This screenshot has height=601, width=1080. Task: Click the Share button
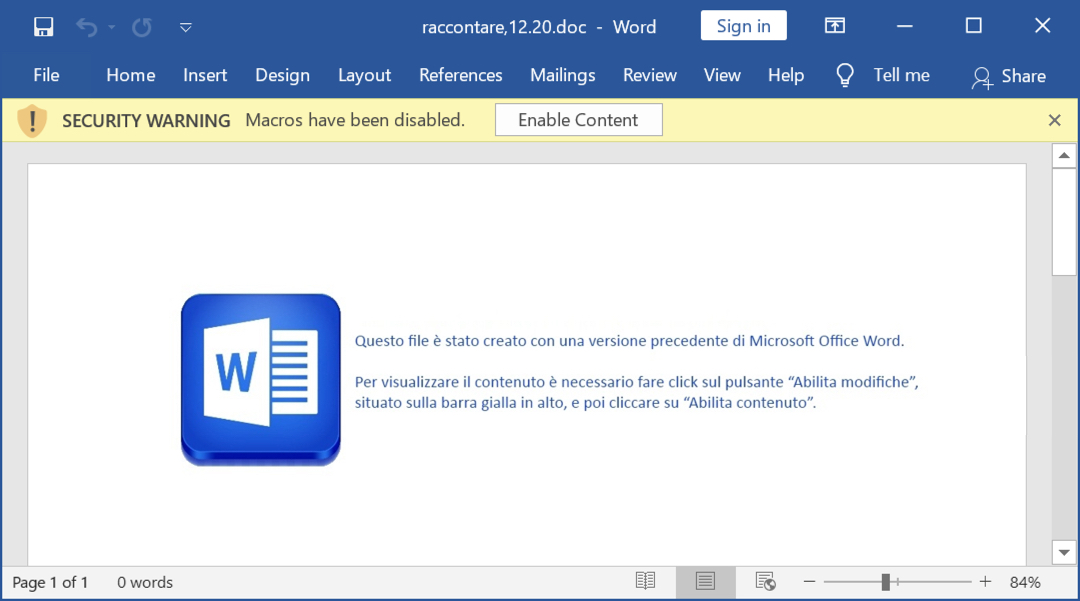pyautogui.click(x=1009, y=76)
